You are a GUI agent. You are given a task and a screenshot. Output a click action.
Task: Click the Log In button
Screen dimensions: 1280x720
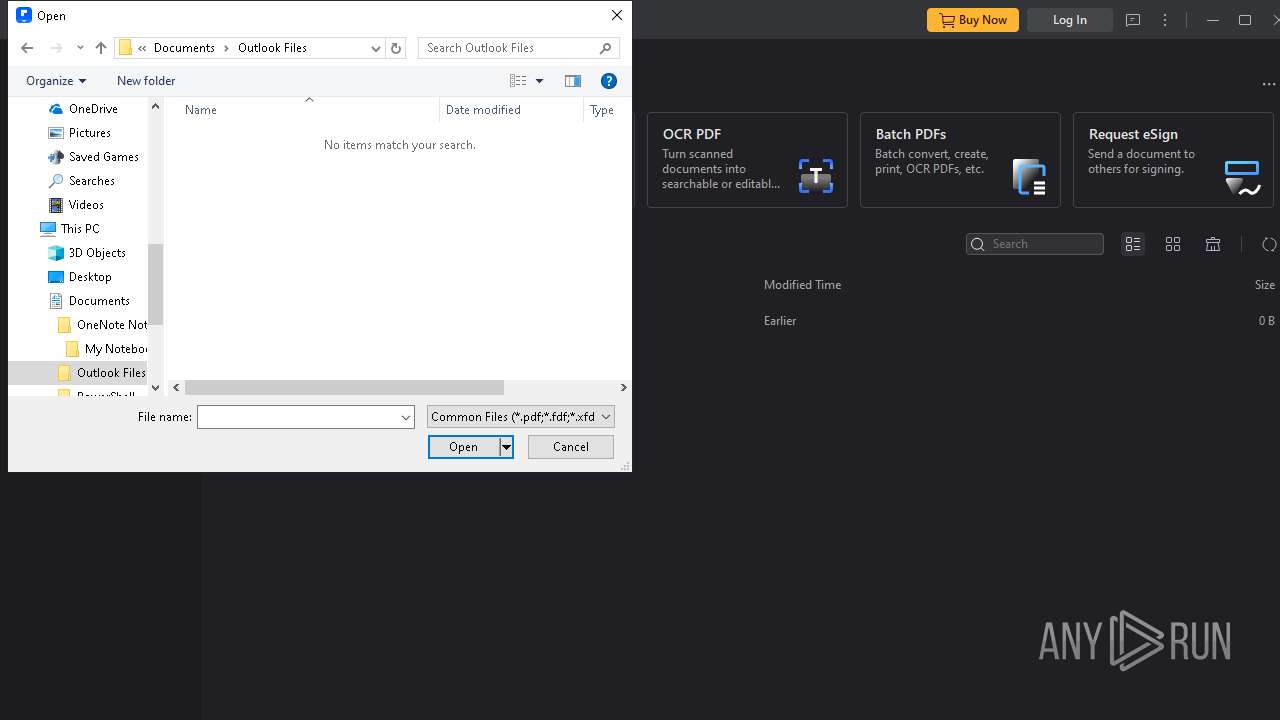click(x=1070, y=20)
